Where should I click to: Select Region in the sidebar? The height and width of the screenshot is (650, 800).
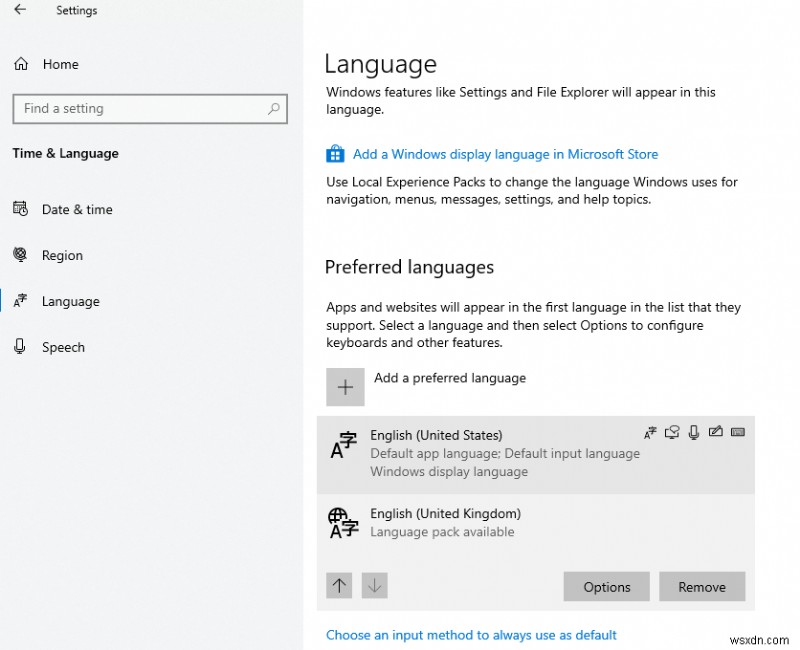(x=61, y=255)
